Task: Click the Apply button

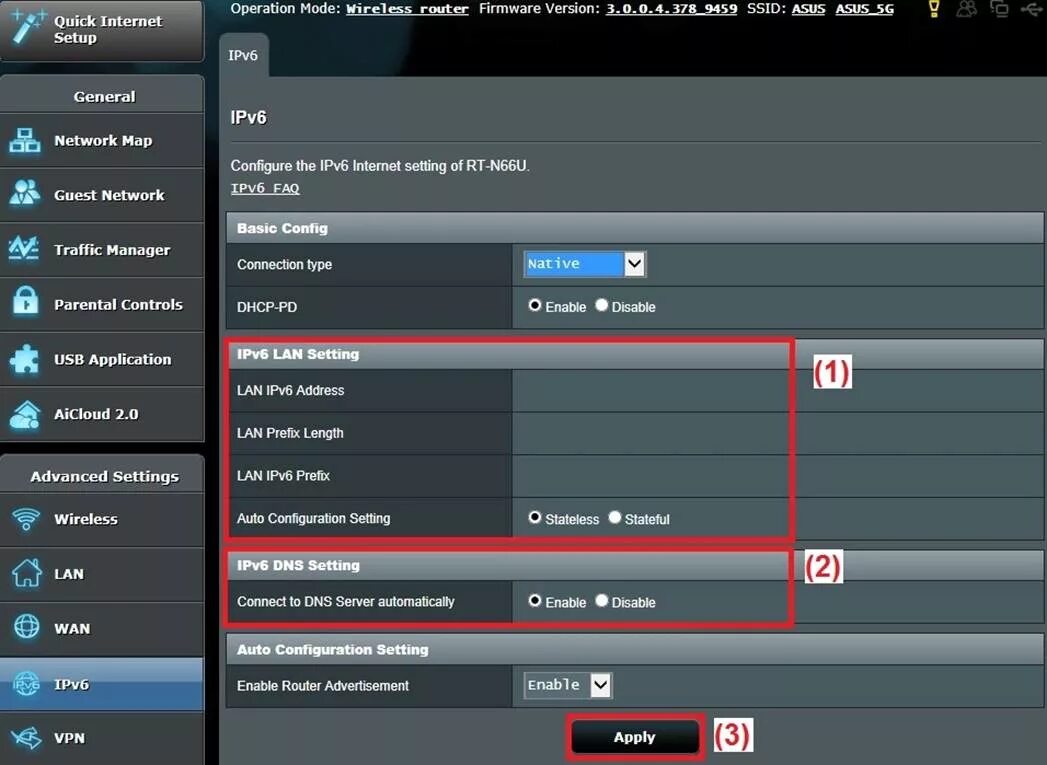Action: [x=634, y=736]
